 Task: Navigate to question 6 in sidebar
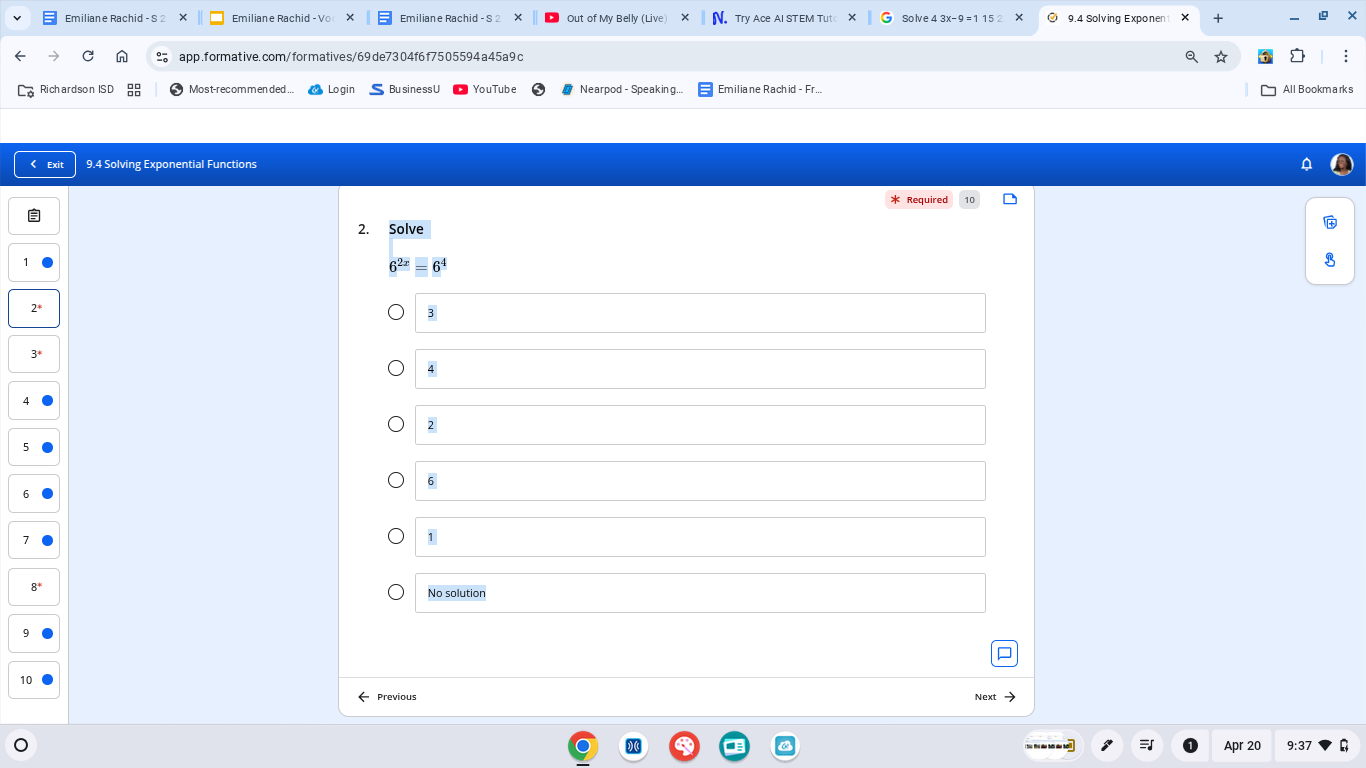[34, 494]
